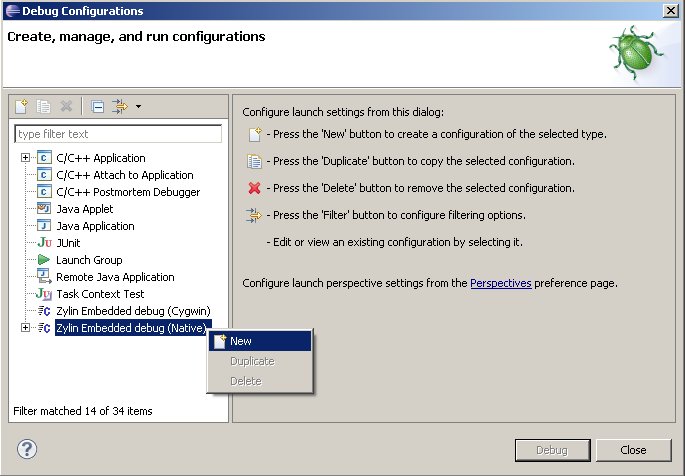Image resolution: width=685 pixels, height=476 pixels.
Task: Select Launch Group with green arrow icon
Action: pyautogui.click(x=88, y=260)
